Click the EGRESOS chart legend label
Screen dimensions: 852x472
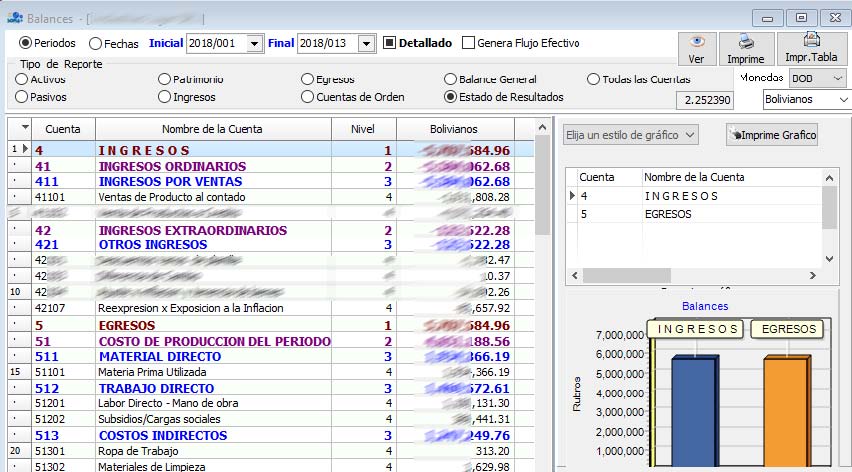[x=787, y=329]
